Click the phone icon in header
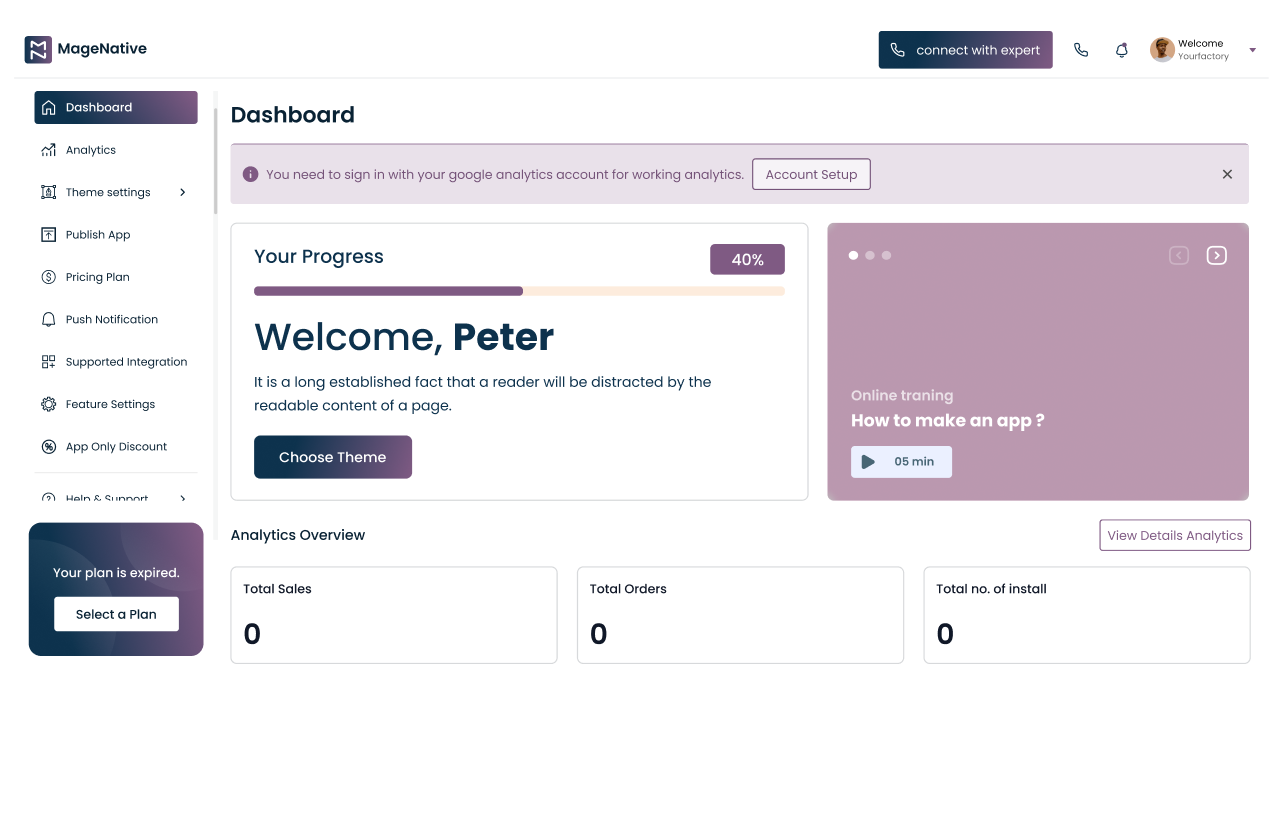1282x818 pixels. (1081, 50)
